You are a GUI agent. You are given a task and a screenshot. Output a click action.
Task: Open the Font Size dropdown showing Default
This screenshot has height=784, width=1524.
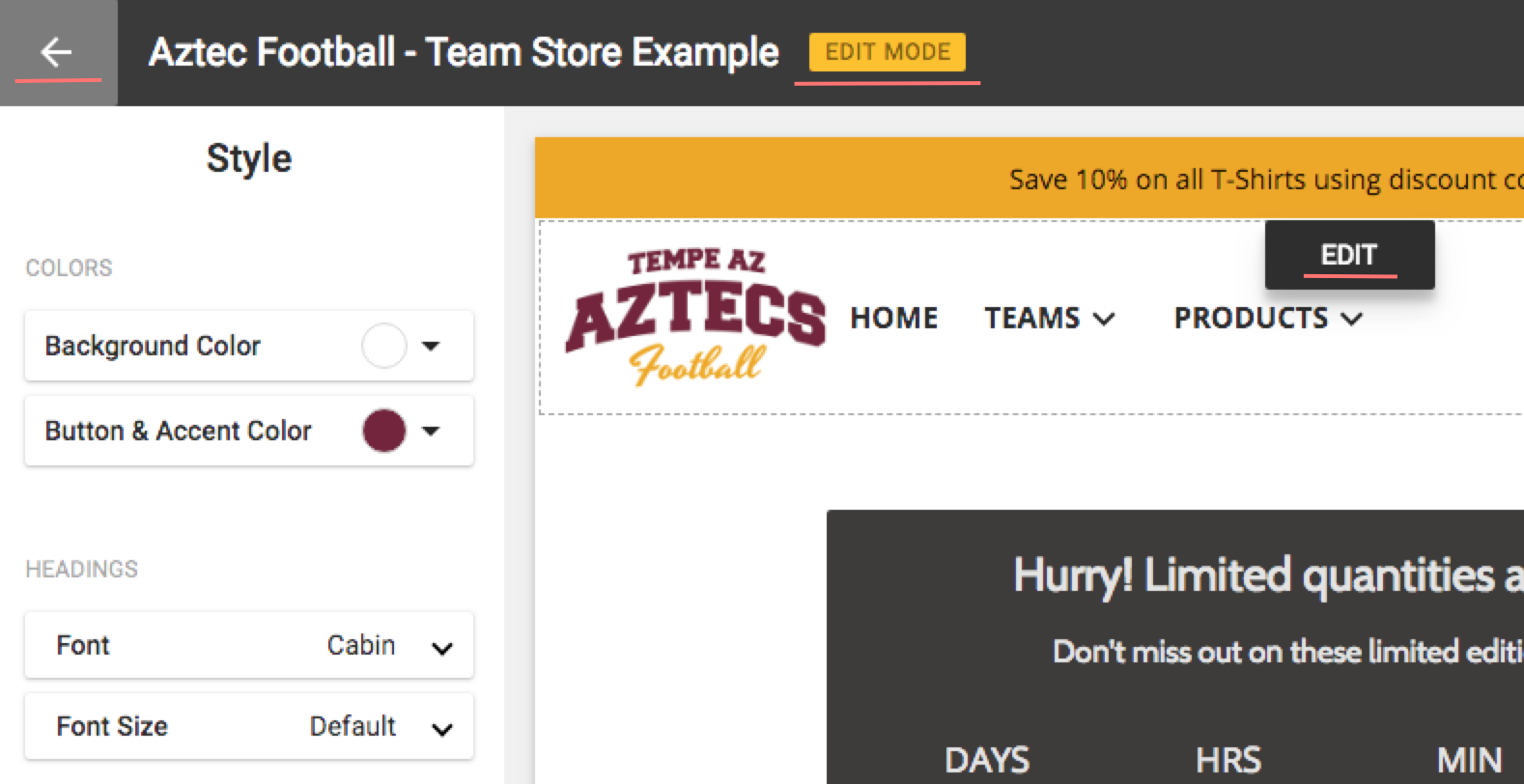(441, 726)
